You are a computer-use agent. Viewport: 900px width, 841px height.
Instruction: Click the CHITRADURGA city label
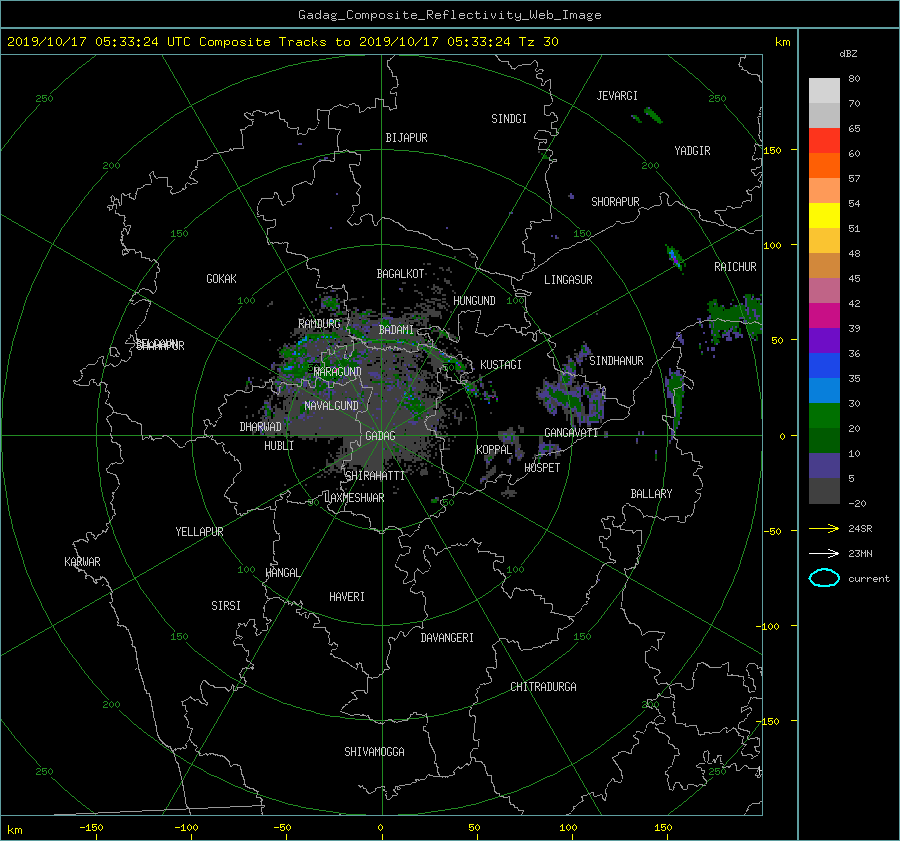click(x=543, y=687)
